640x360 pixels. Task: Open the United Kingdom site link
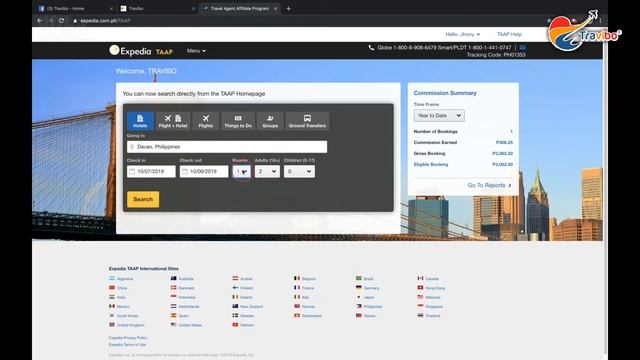[131, 325]
